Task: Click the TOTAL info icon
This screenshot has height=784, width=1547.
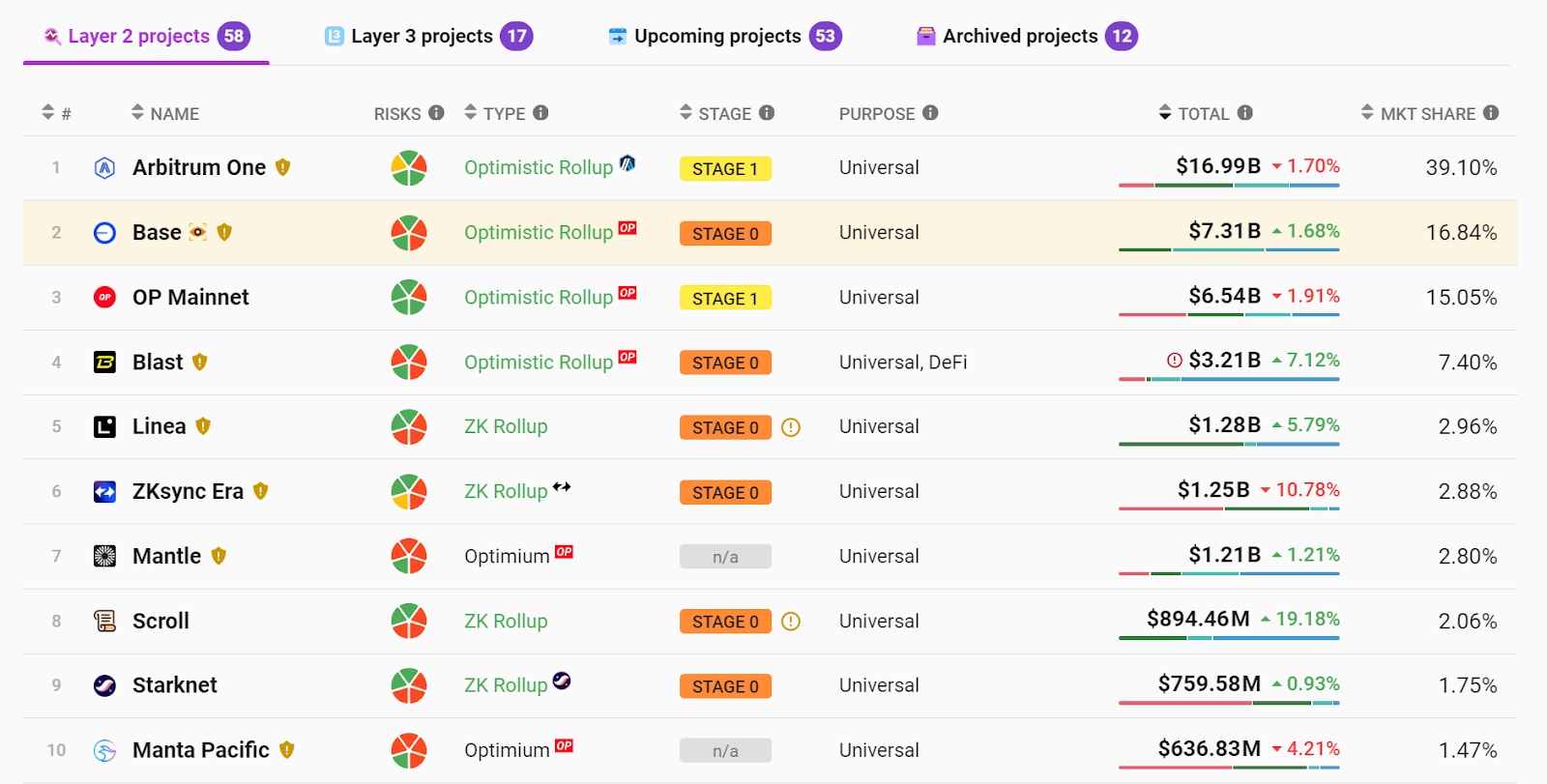Action: point(1245,112)
